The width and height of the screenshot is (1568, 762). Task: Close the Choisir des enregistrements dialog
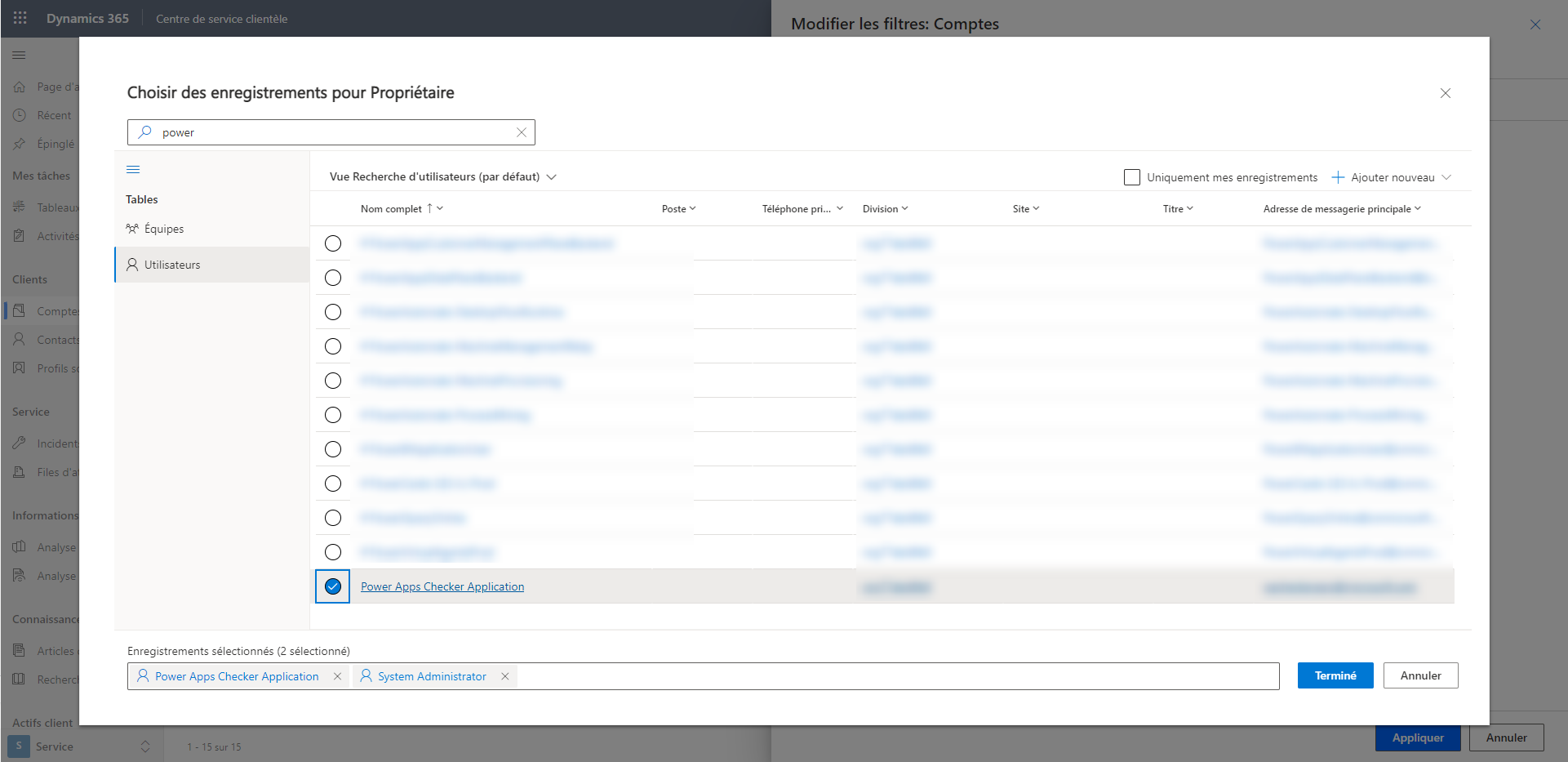point(1446,93)
